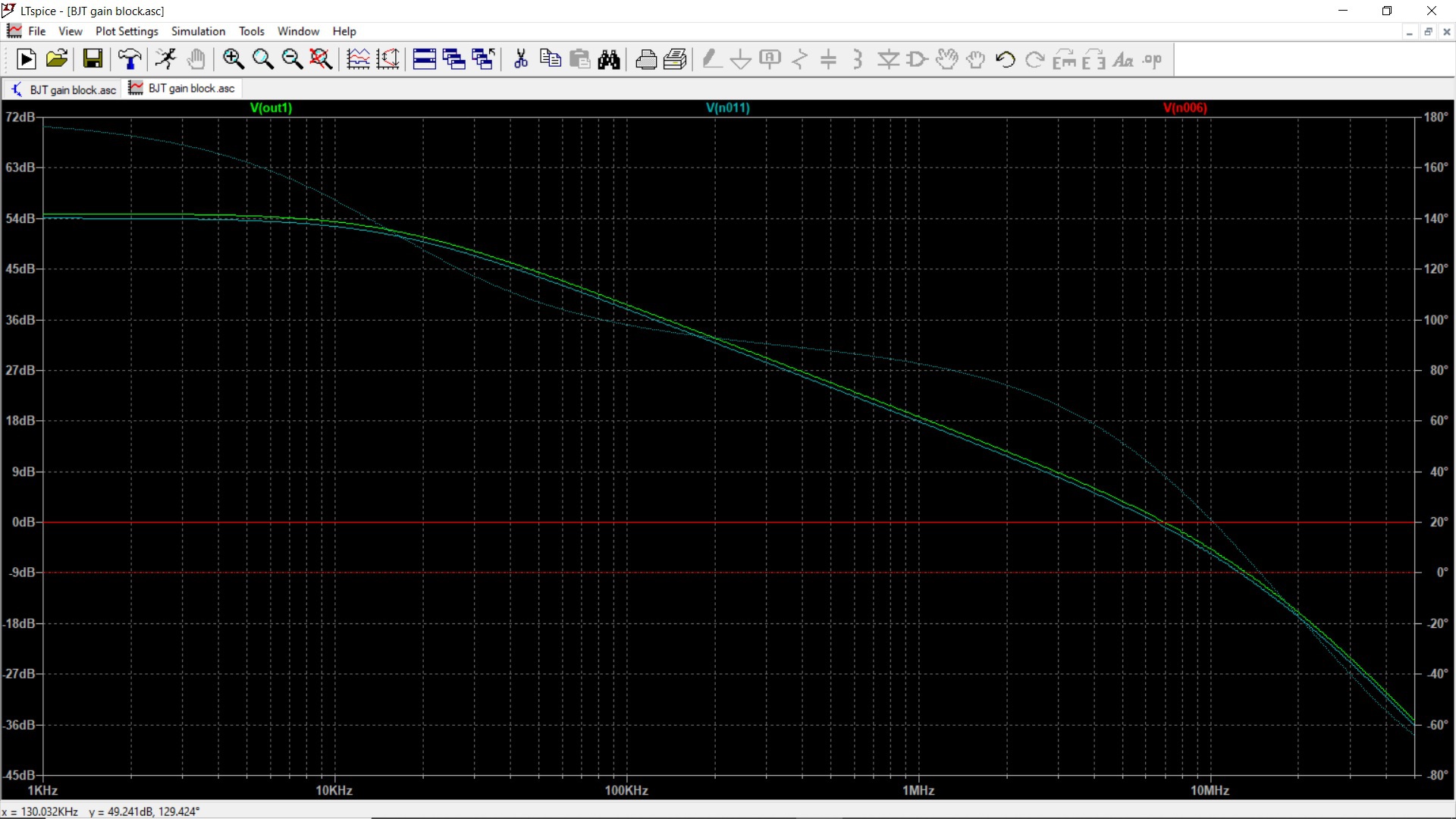Click the Undo arrow icon
The height and width of the screenshot is (819, 1456).
point(1006,59)
